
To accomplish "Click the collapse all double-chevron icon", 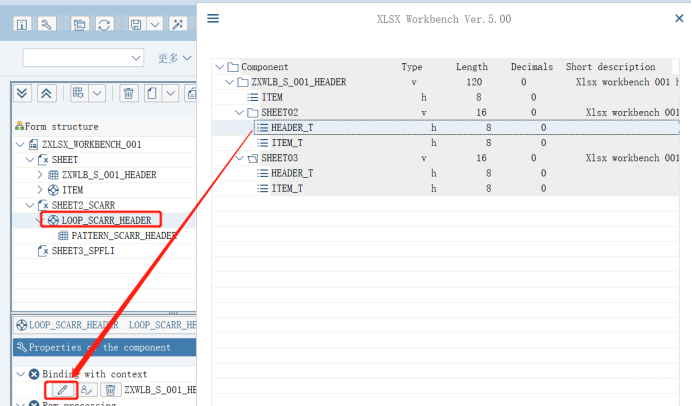I will [x=46, y=93].
